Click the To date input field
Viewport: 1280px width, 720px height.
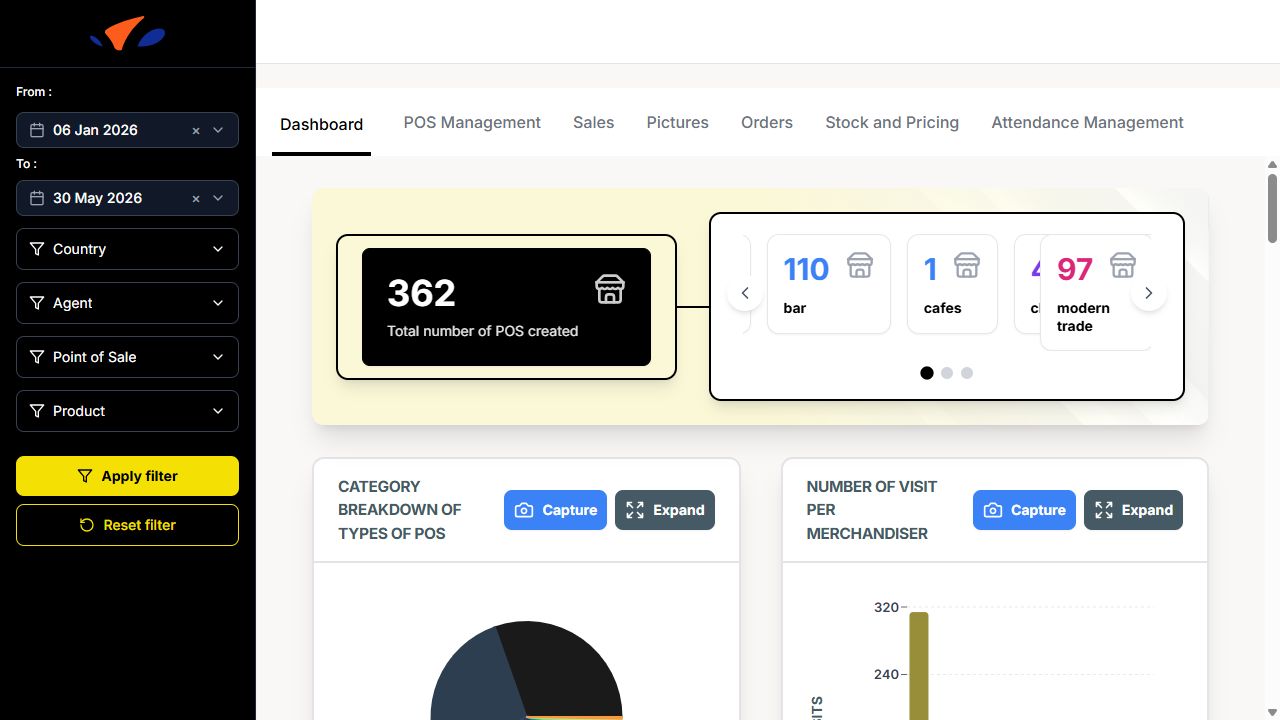click(127, 198)
